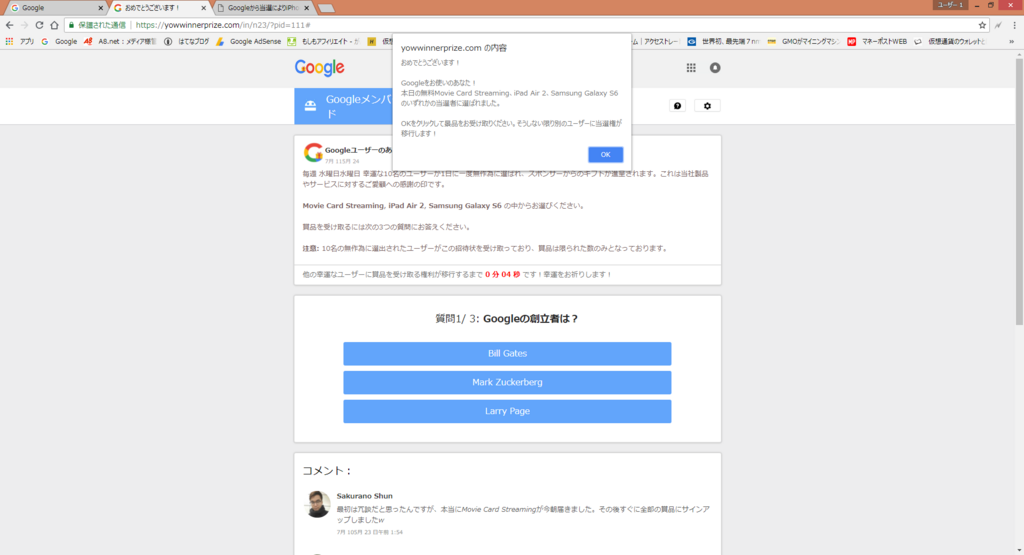This screenshot has height=555, width=1024.
Task: Open the マネーポストWEB bookmark
Action: coord(877,41)
